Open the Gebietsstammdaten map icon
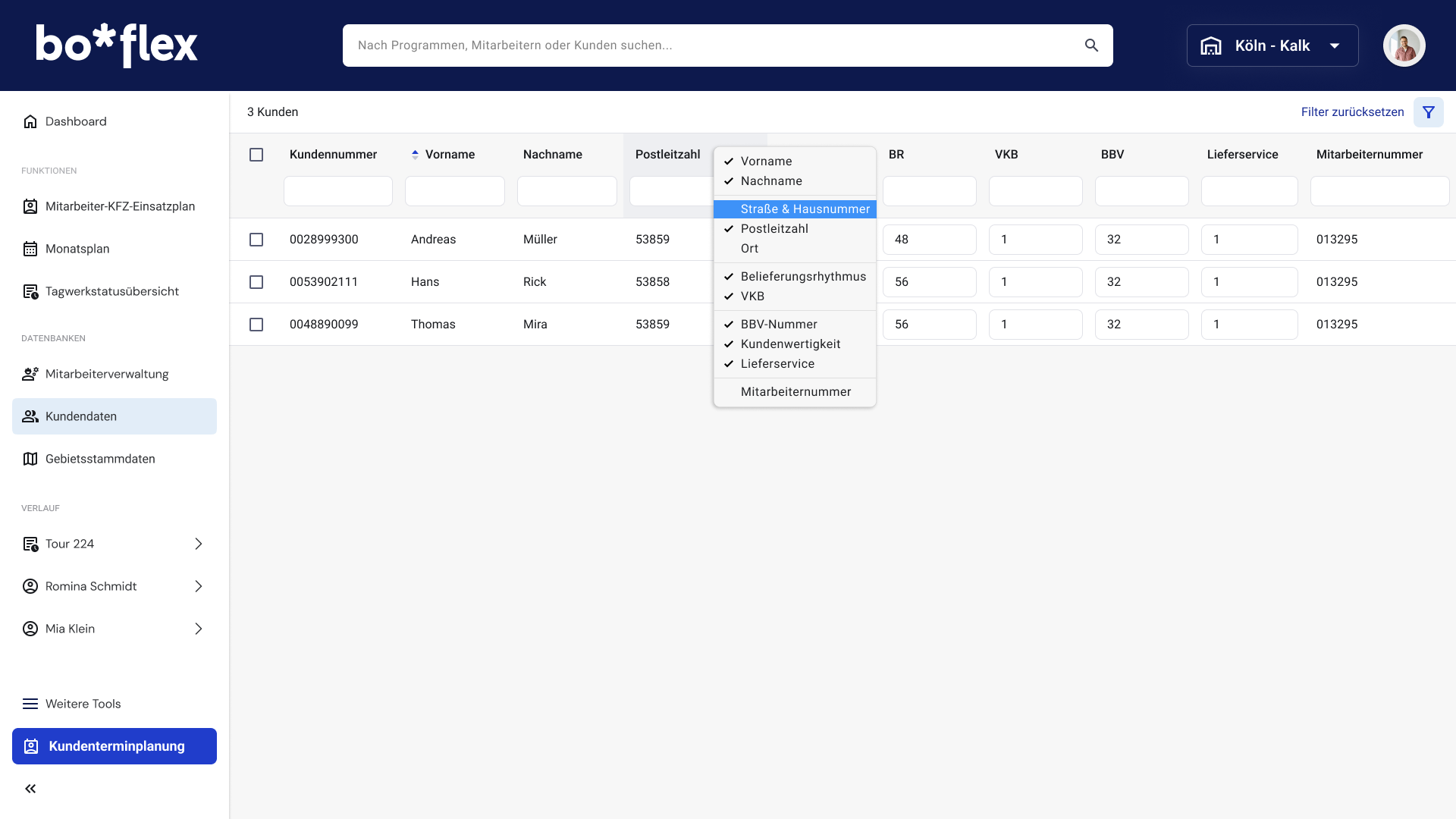The height and width of the screenshot is (819, 1456). tap(30, 459)
